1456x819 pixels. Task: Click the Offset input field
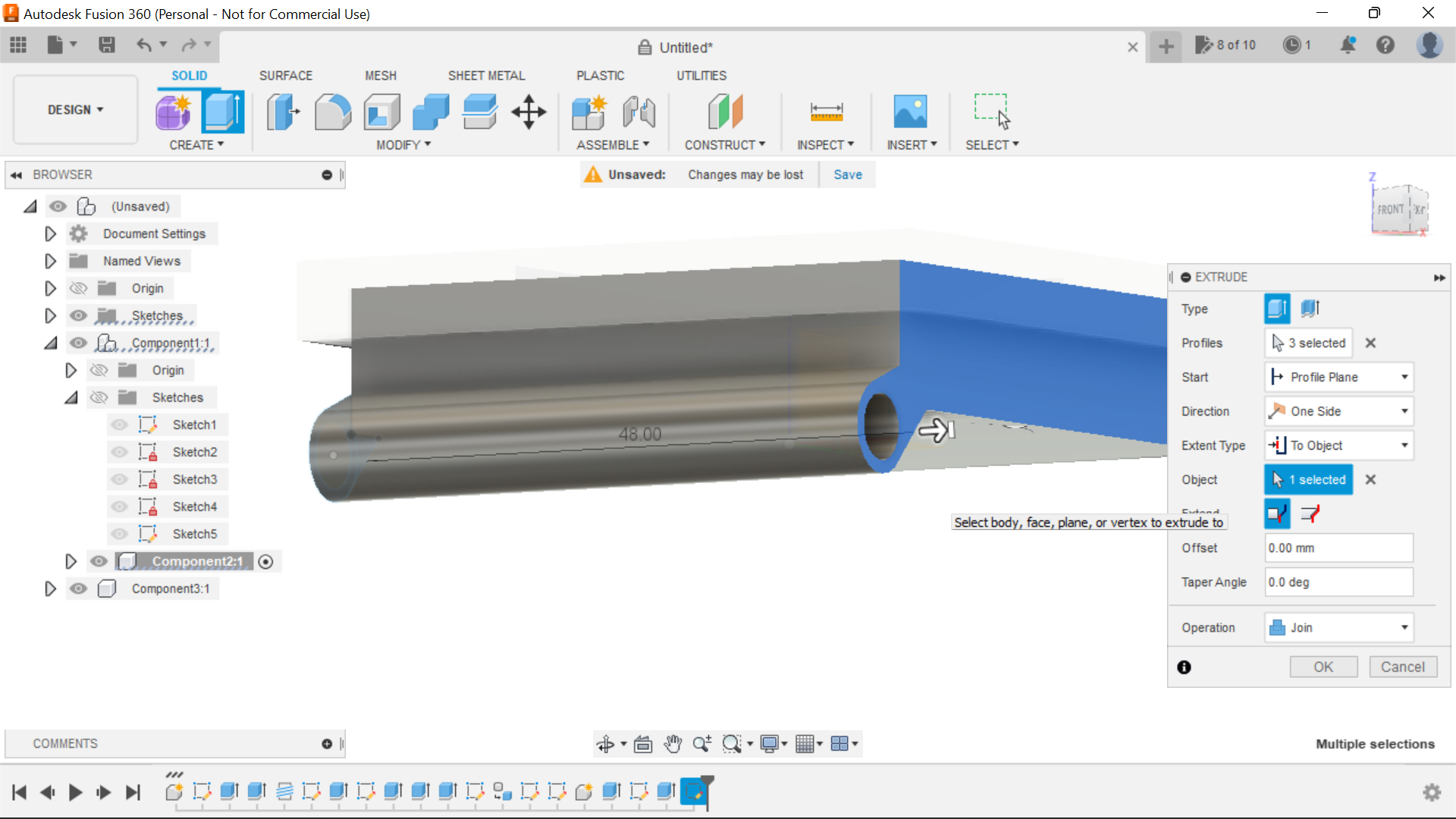pyautogui.click(x=1338, y=548)
